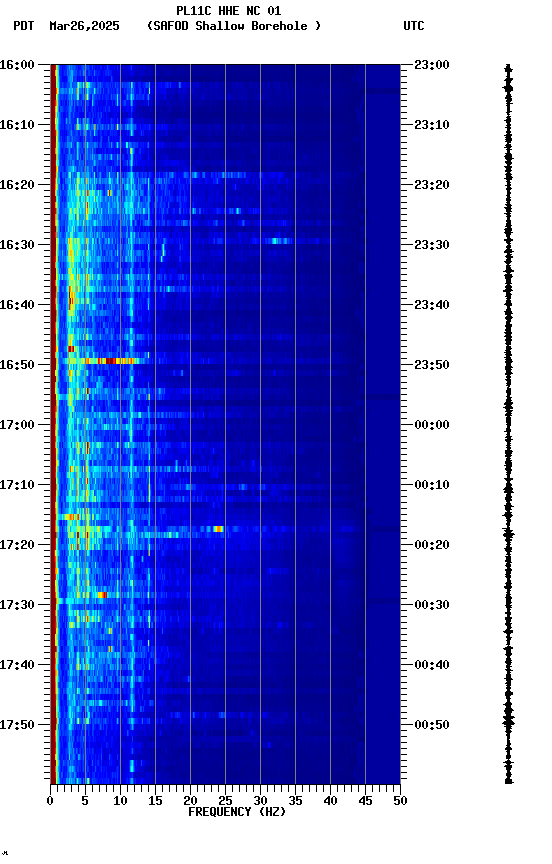This screenshot has width=552, height=864.
Task: Click the 50 Hz frequency tick label
Action: [x=401, y=801]
